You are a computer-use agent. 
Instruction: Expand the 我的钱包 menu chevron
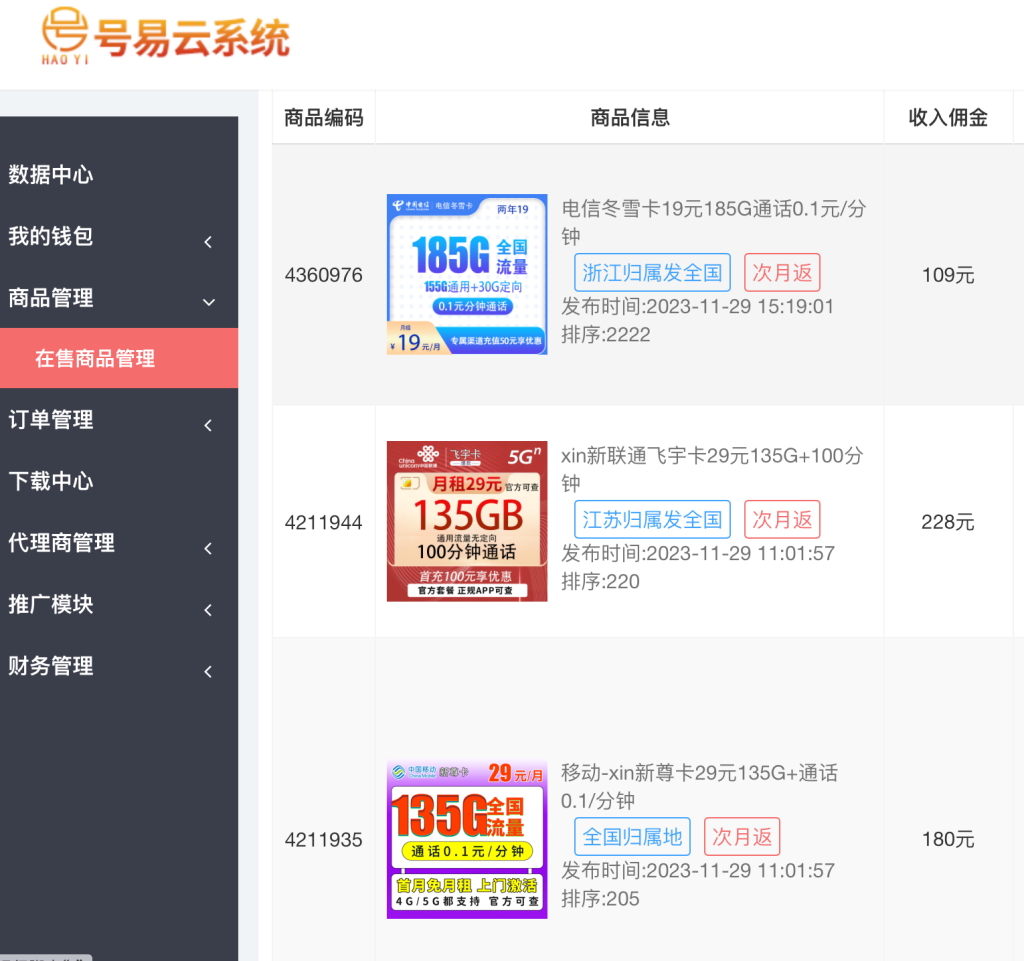tap(208, 241)
